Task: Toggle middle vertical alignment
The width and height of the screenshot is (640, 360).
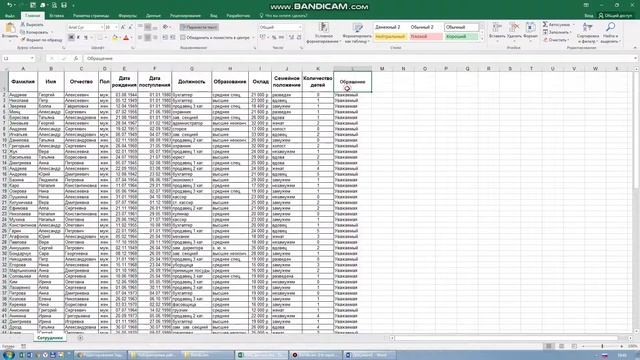Action: 147,27
